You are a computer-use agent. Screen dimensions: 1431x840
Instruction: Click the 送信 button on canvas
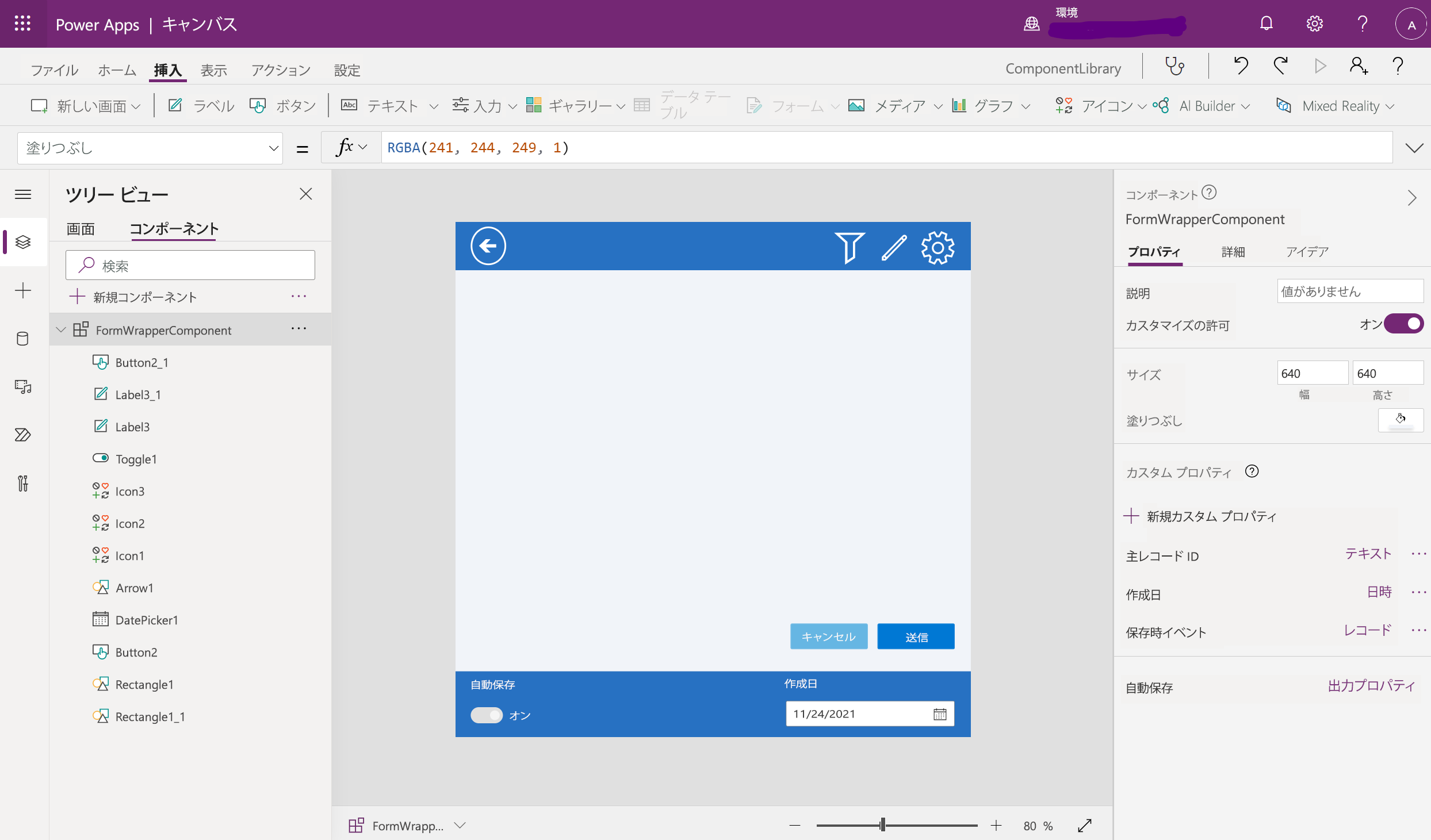click(x=916, y=636)
